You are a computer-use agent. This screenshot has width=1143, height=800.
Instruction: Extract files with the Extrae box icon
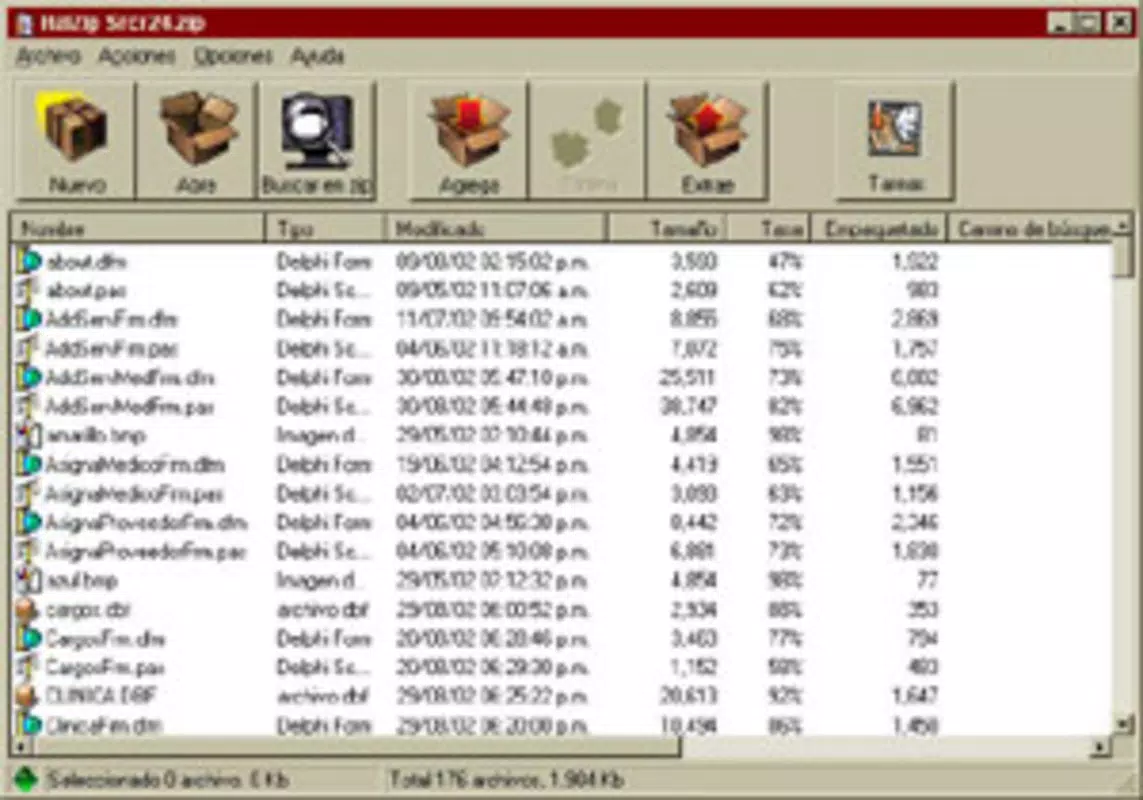(706, 128)
